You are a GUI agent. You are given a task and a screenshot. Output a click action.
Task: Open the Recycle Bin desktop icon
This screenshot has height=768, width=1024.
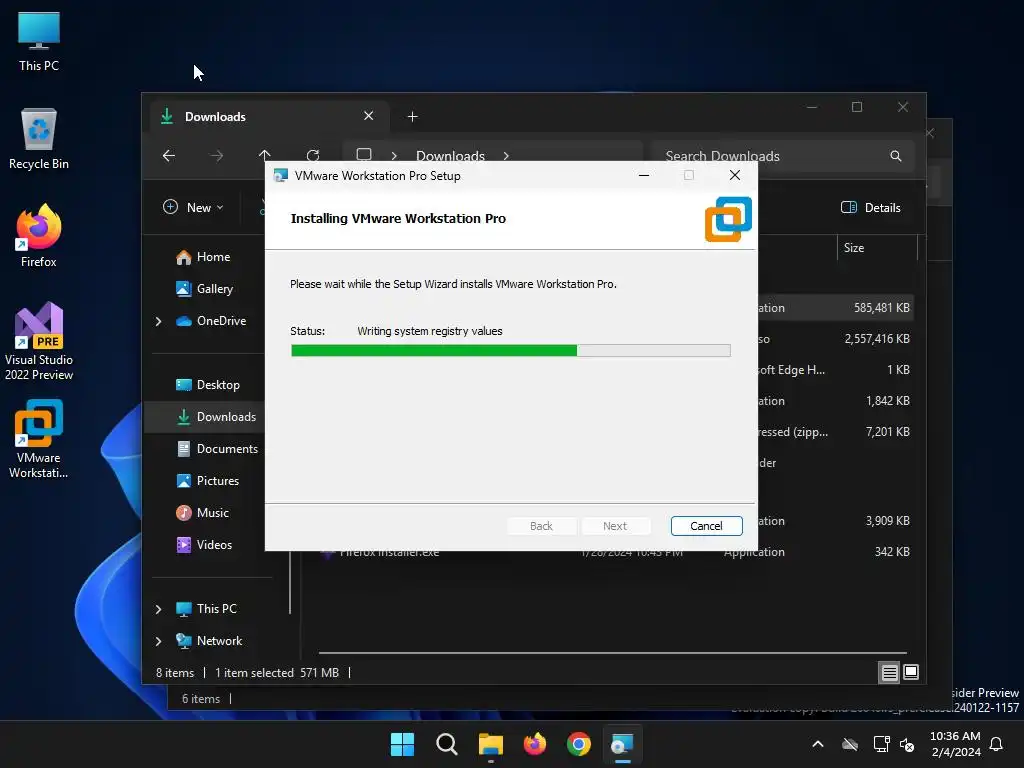[39, 139]
